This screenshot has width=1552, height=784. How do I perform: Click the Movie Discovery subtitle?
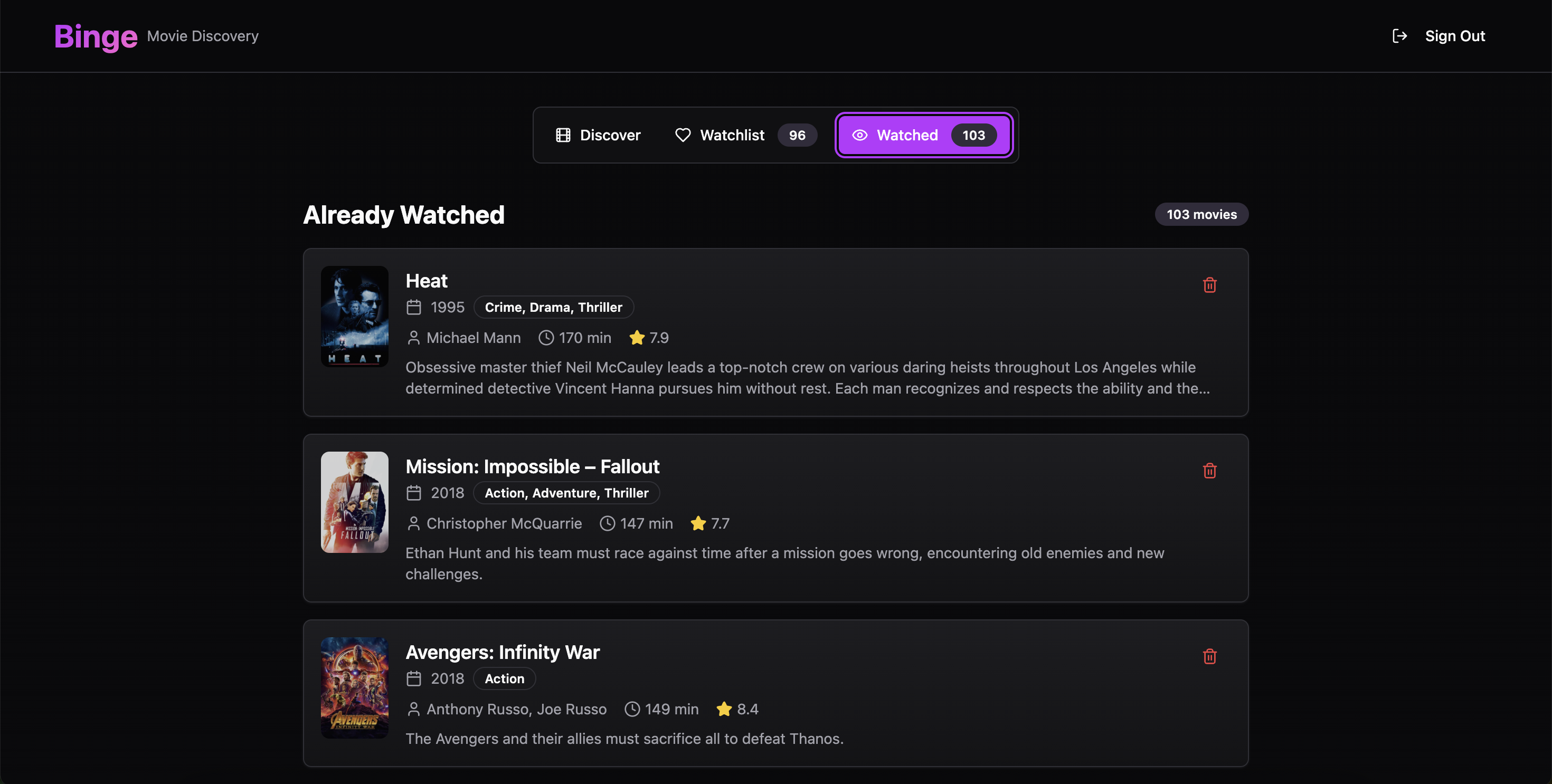point(202,36)
